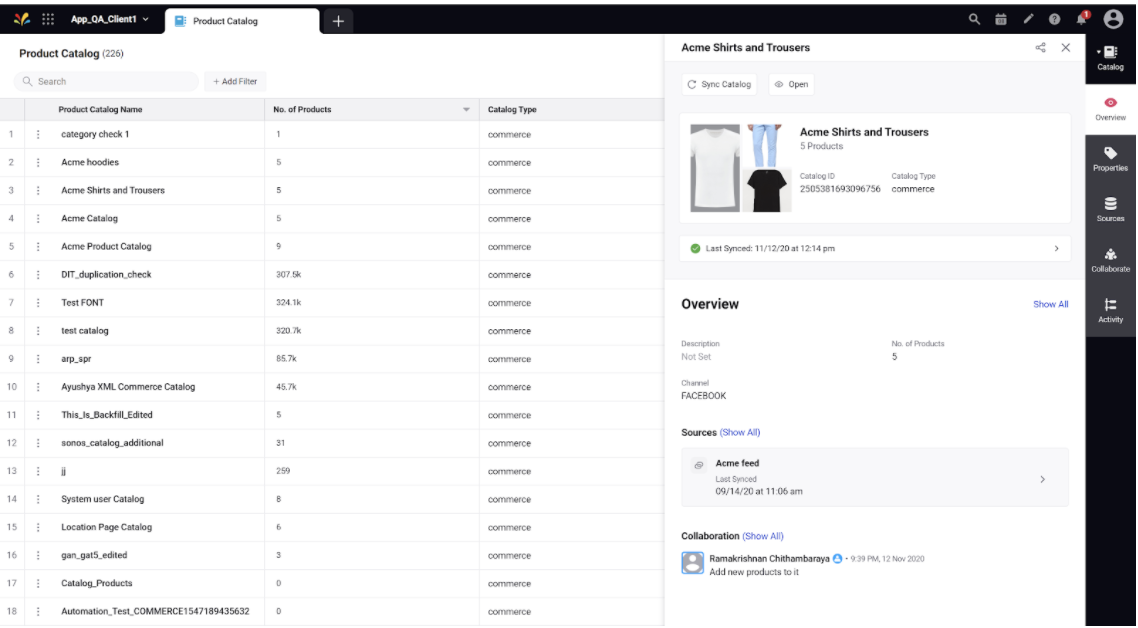Click the pencil edit icon in top bar
The image size is (1138, 628).
pos(1027,20)
